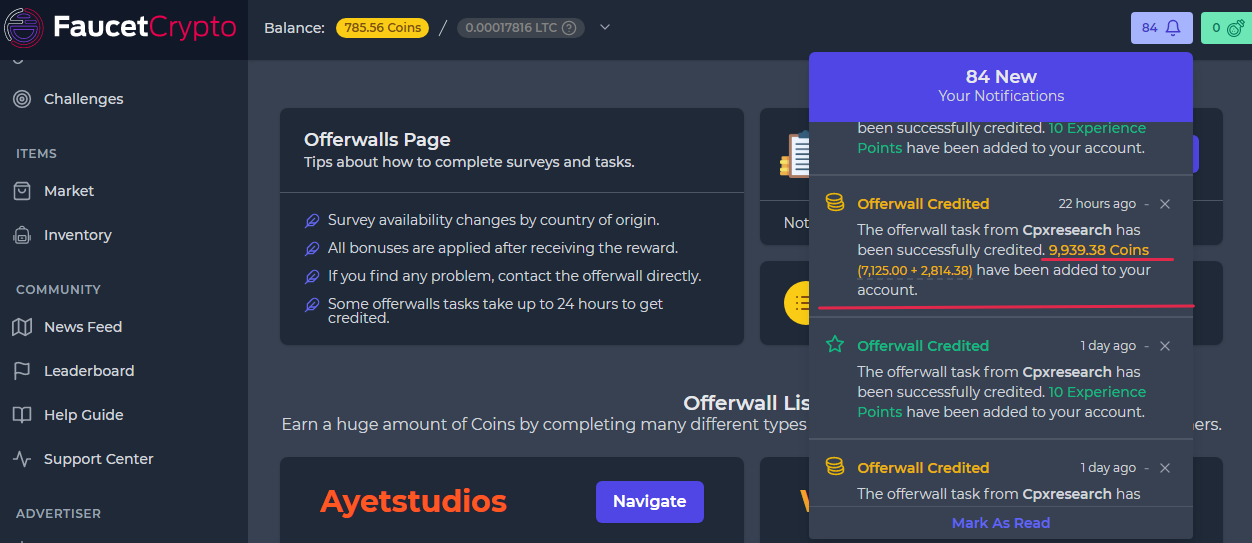Image resolution: width=1252 pixels, height=543 pixels.
Task: Click 'If you find any problem' tip
Action: pyautogui.click(x=515, y=276)
